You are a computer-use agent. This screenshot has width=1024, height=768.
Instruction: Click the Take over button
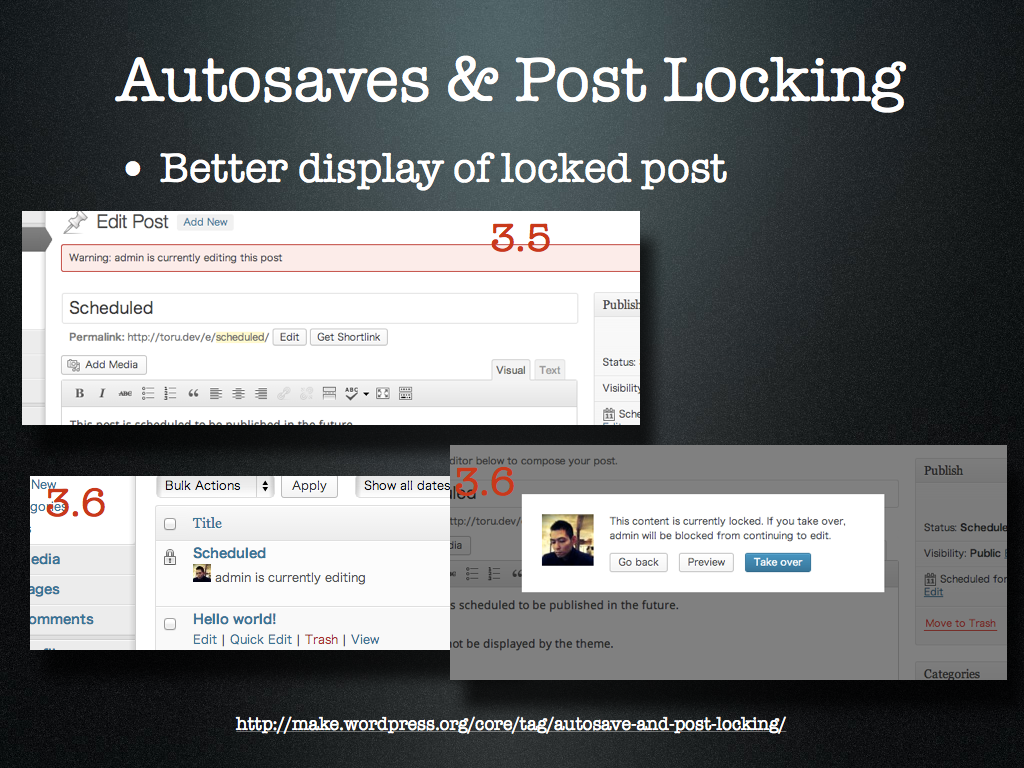(x=778, y=562)
